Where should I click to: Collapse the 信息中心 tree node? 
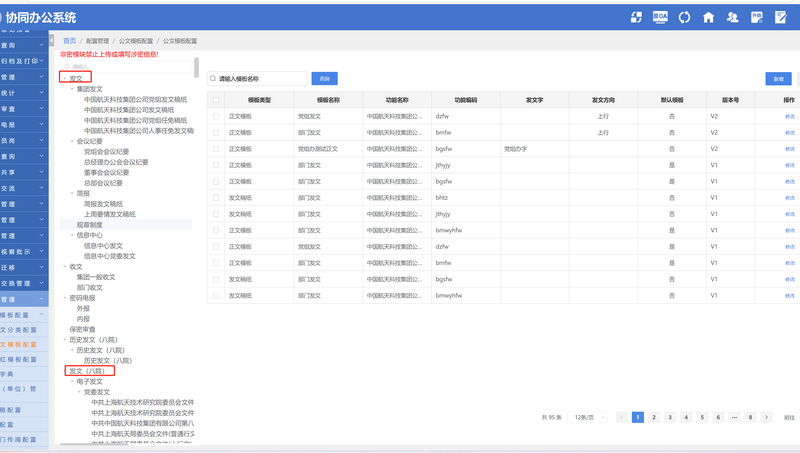pos(72,235)
